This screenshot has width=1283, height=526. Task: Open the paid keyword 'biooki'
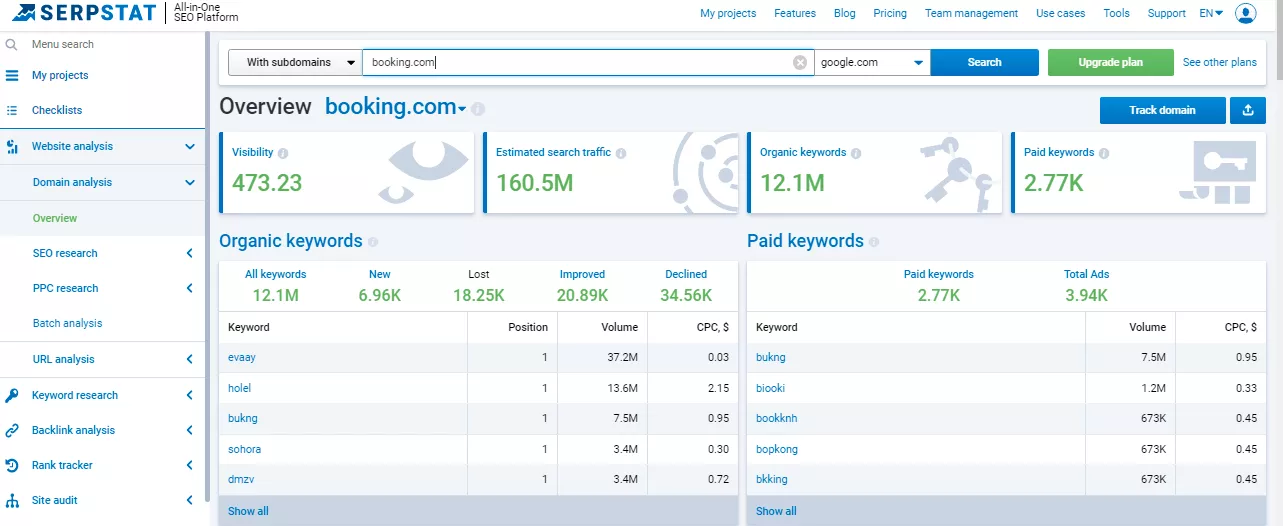(x=770, y=388)
